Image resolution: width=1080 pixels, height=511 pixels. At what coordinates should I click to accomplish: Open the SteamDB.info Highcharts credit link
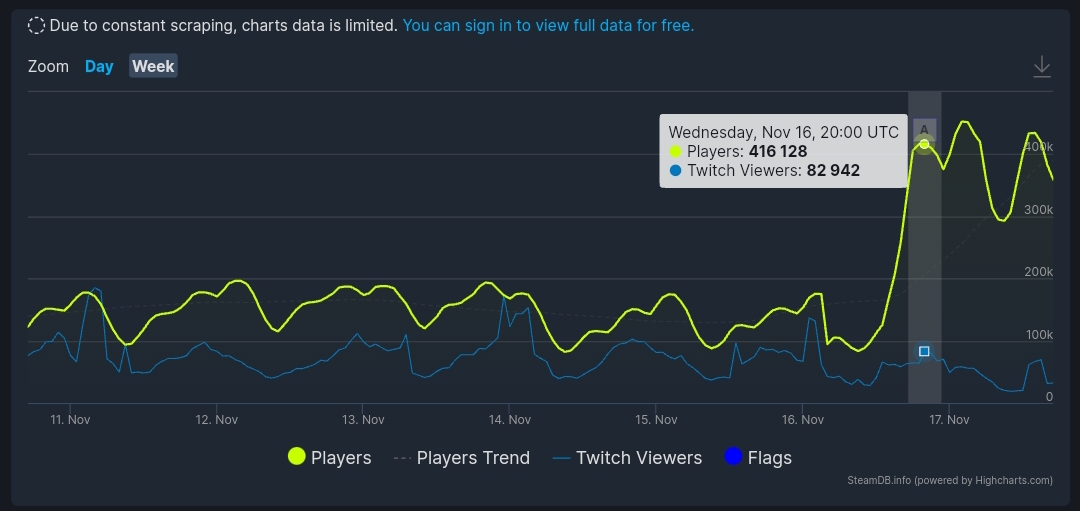click(949, 480)
